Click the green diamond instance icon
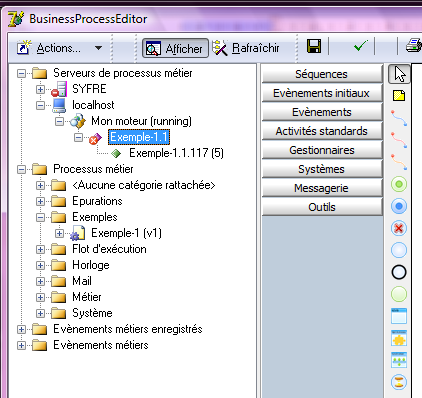Viewport: 422px width, 398px height. click(x=116, y=153)
